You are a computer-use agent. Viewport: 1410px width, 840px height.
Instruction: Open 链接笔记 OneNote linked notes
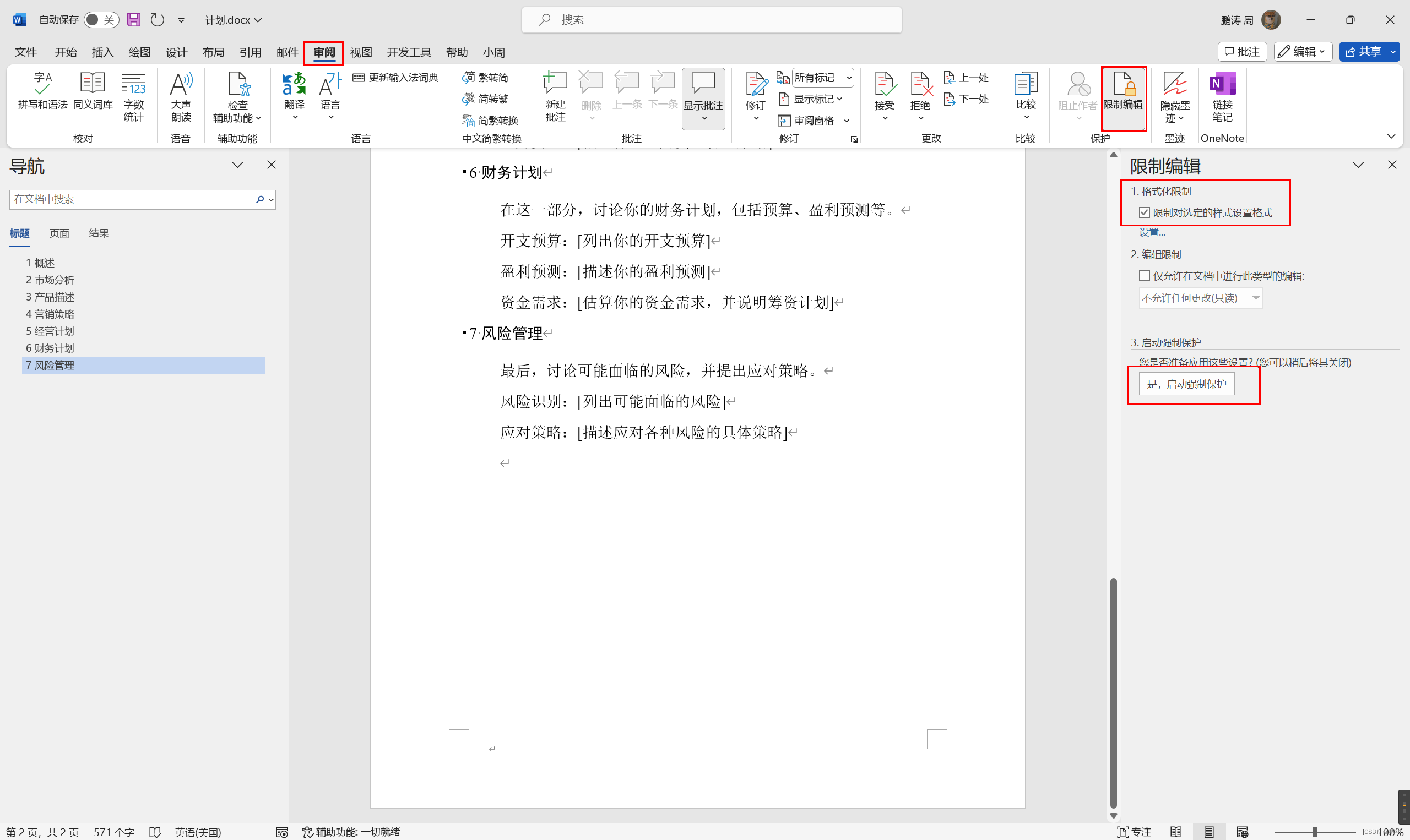(x=1222, y=95)
